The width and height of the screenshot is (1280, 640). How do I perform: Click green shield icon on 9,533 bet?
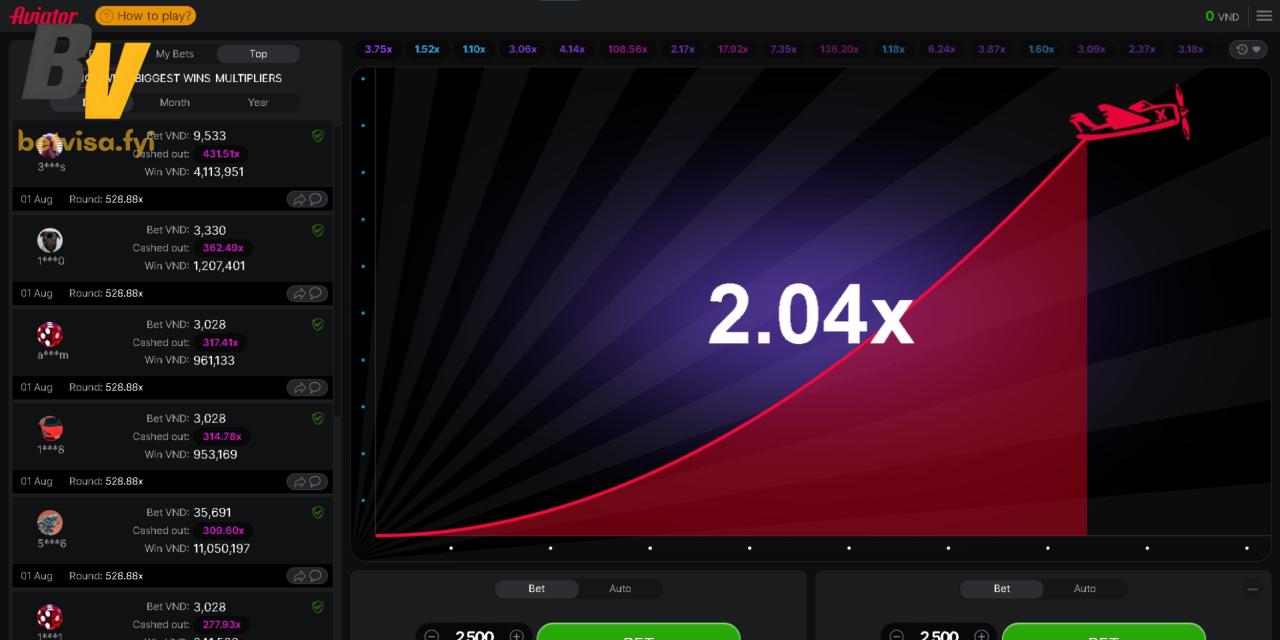tap(318, 136)
